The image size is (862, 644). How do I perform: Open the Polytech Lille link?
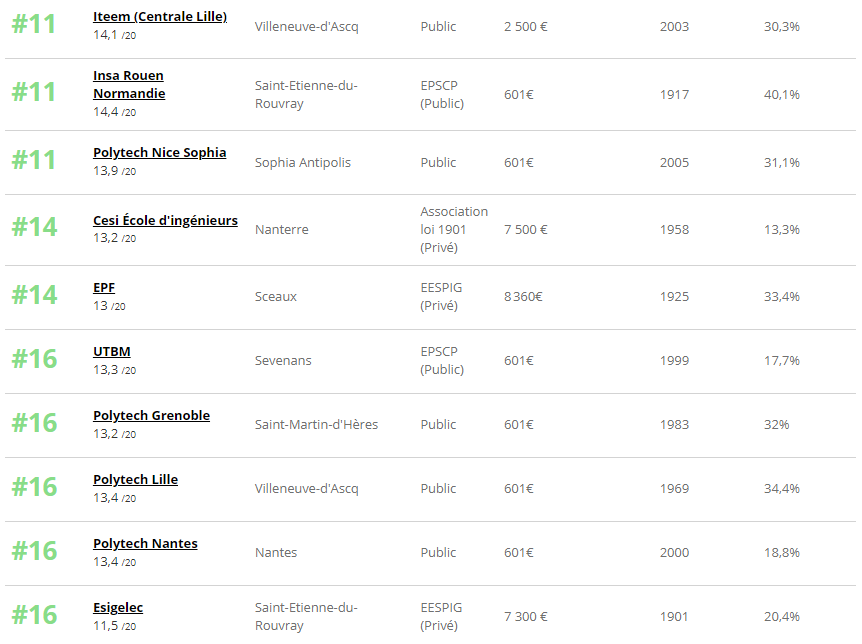click(x=135, y=480)
